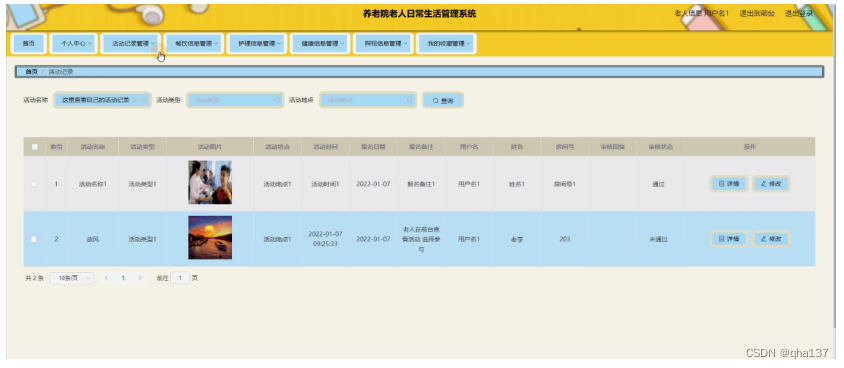Select the 老人在前台查看活动 remark cell
This screenshot has width=844, height=368.
point(421,239)
